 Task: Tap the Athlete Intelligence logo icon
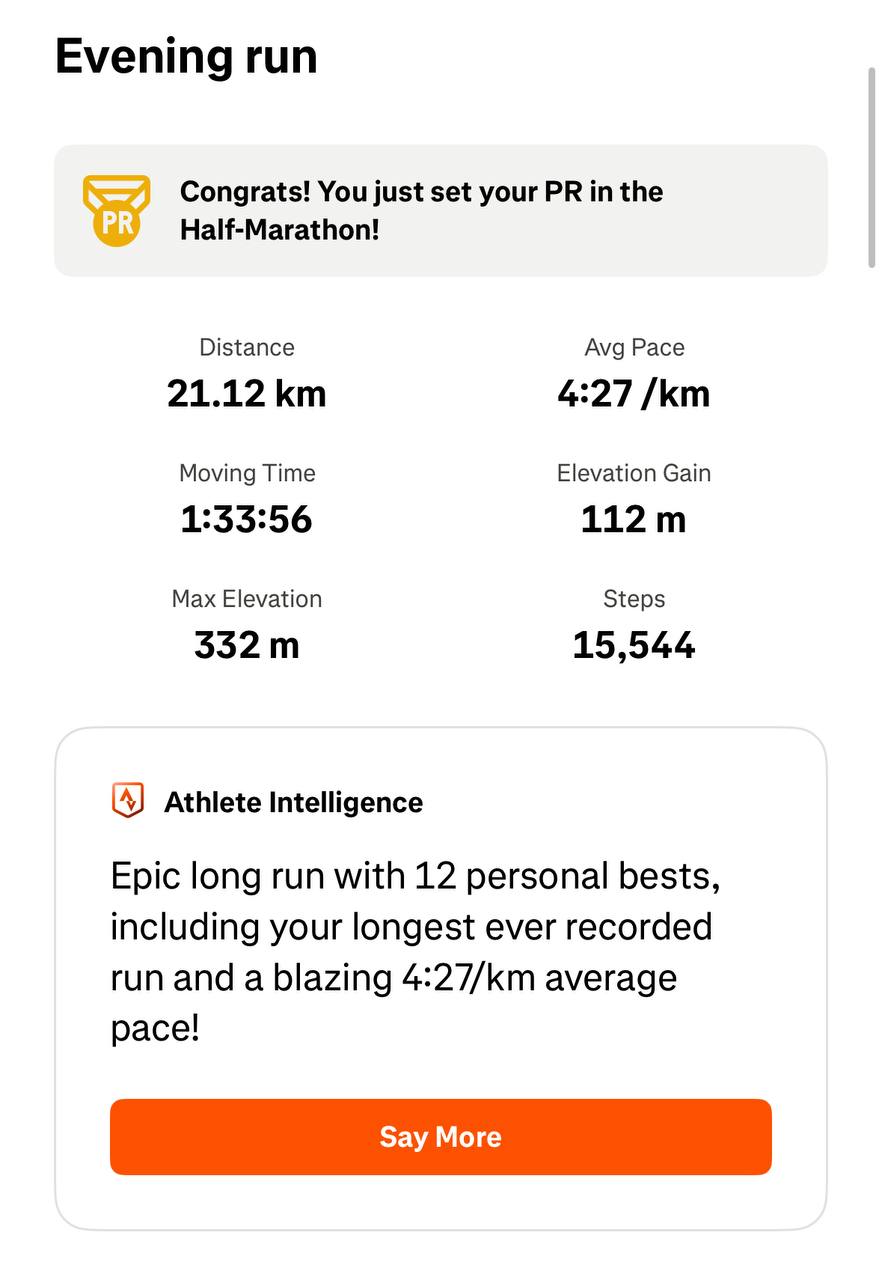tap(128, 801)
